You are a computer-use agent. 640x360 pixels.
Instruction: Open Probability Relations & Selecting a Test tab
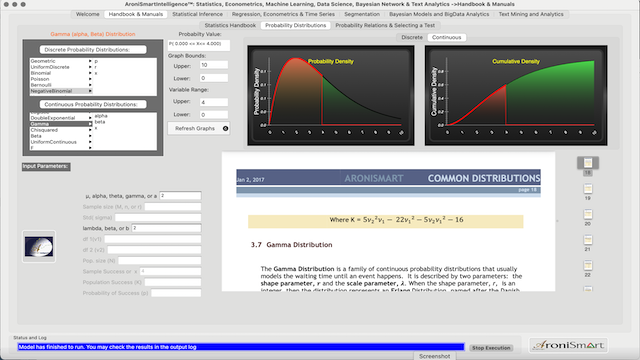[385, 25]
